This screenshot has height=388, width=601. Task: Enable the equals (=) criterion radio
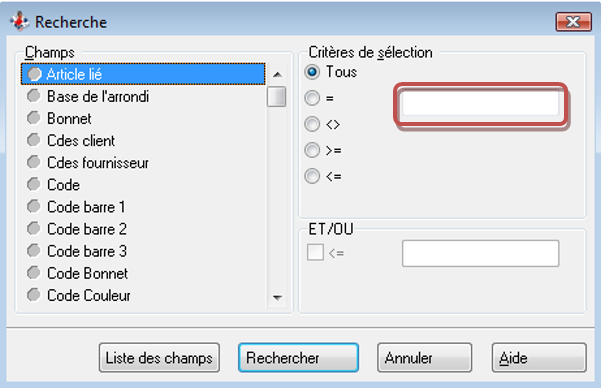pyautogui.click(x=312, y=98)
